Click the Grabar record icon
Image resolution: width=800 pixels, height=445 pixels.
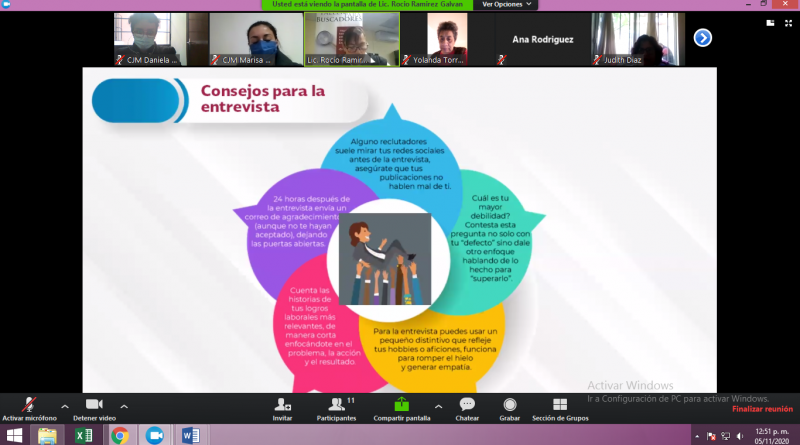click(x=510, y=405)
